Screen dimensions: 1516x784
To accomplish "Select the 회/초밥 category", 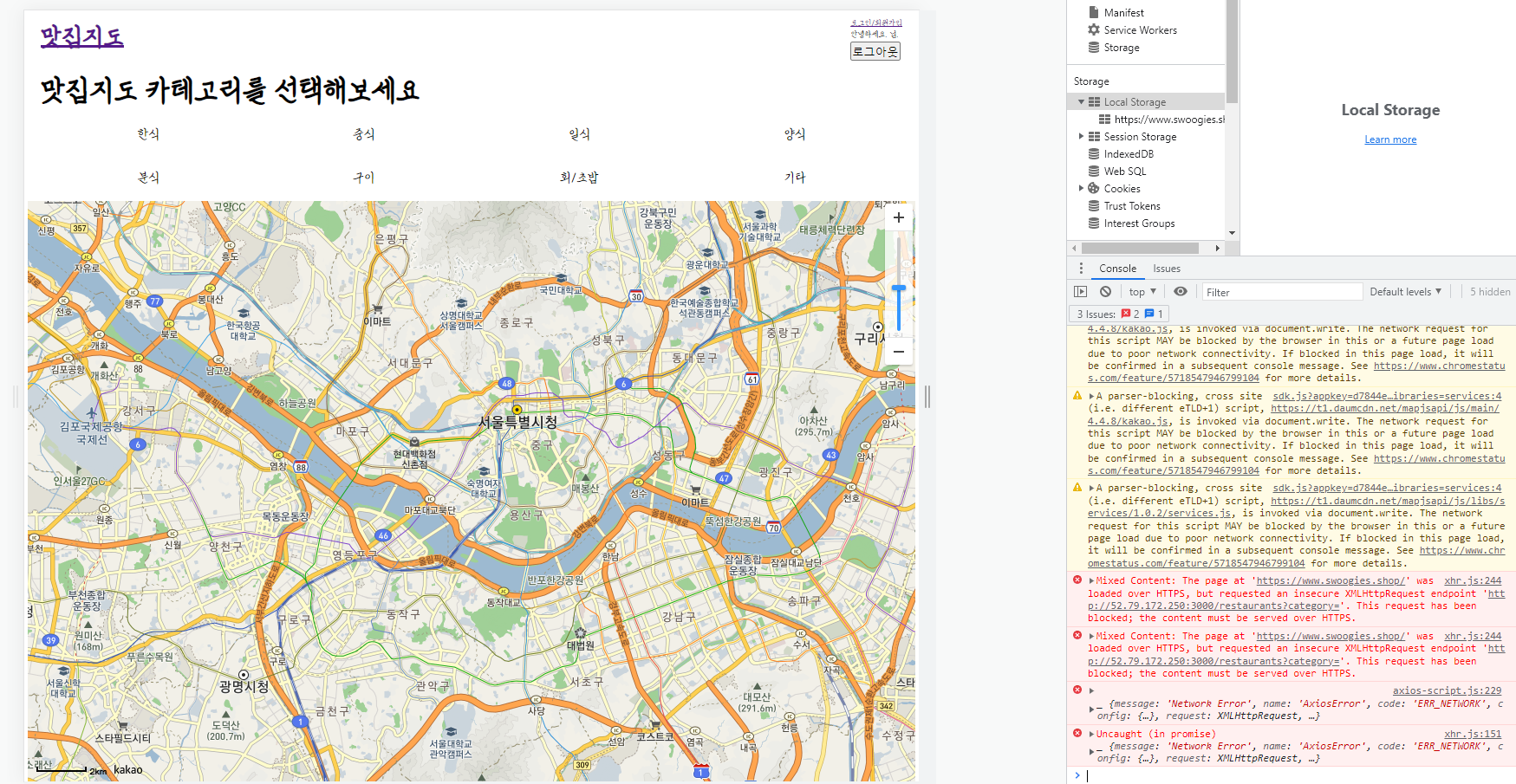I will [x=579, y=178].
